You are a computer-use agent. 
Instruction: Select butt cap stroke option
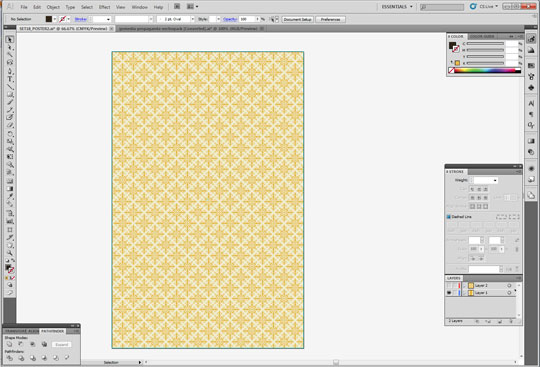click(472, 189)
